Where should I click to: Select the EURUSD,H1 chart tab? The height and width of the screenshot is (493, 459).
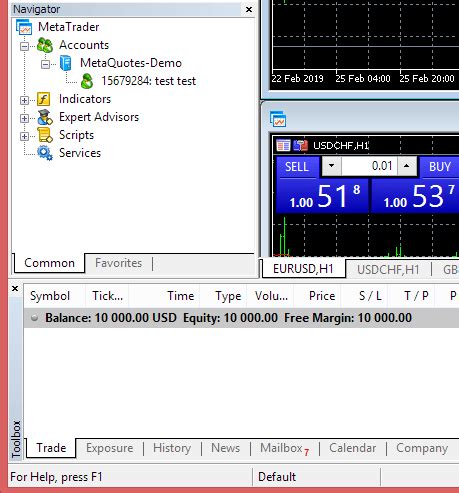pyautogui.click(x=303, y=269)
